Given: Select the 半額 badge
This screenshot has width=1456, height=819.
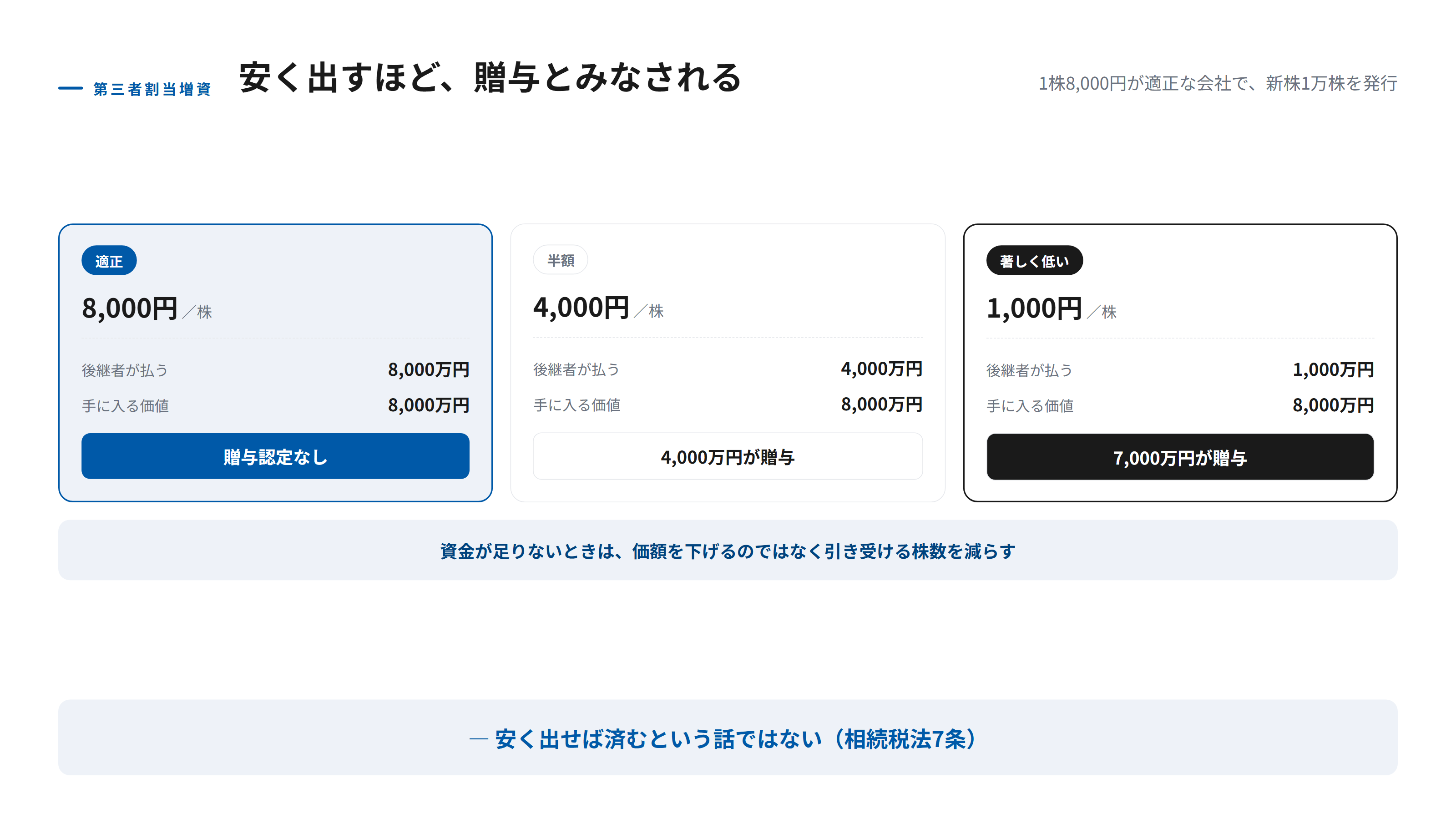Looking at the screenshot, I should pyautogui.click(x=560, y=260).
